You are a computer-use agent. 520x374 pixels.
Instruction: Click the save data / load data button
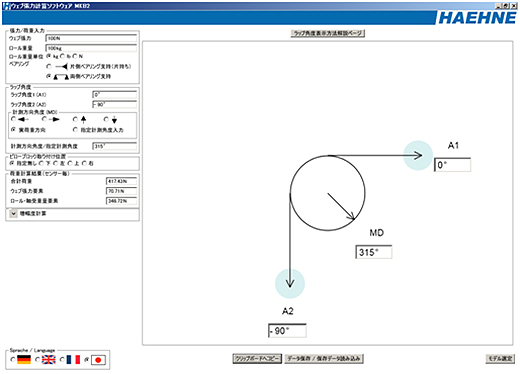coord(324,359)
